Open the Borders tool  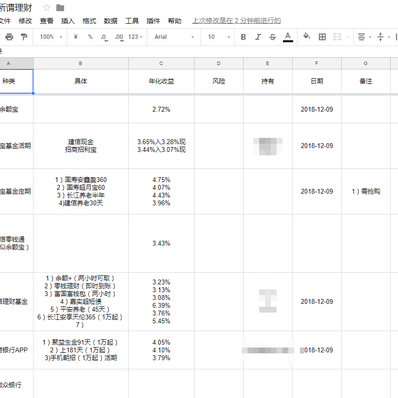(322, 37)
